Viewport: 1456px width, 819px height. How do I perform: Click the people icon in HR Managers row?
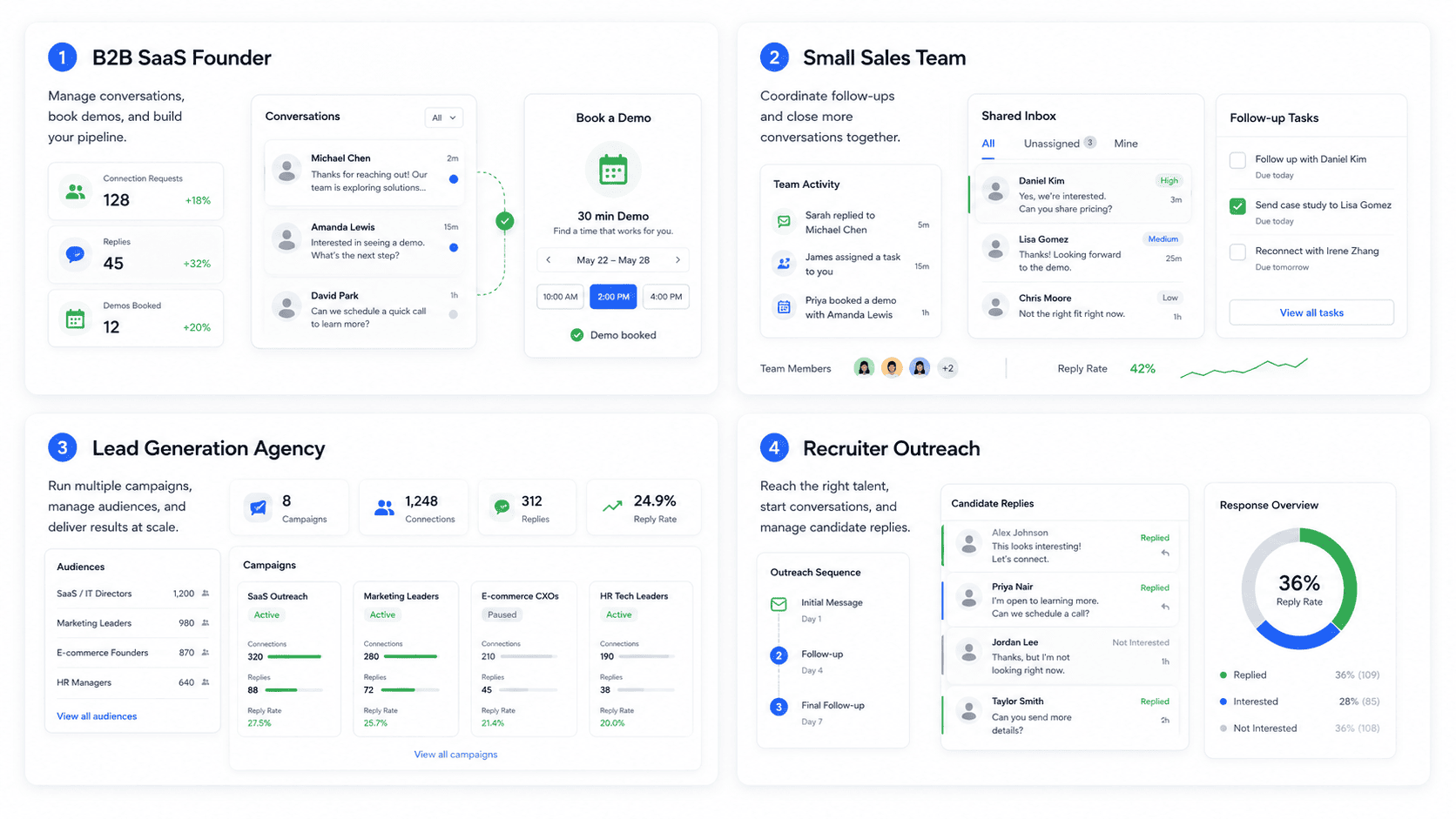[206, 682]
